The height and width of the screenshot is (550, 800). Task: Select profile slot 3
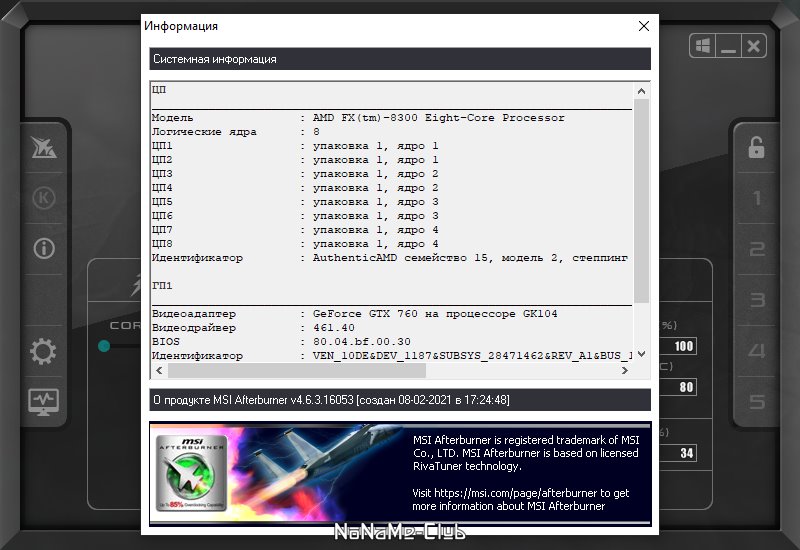(757, 299)
